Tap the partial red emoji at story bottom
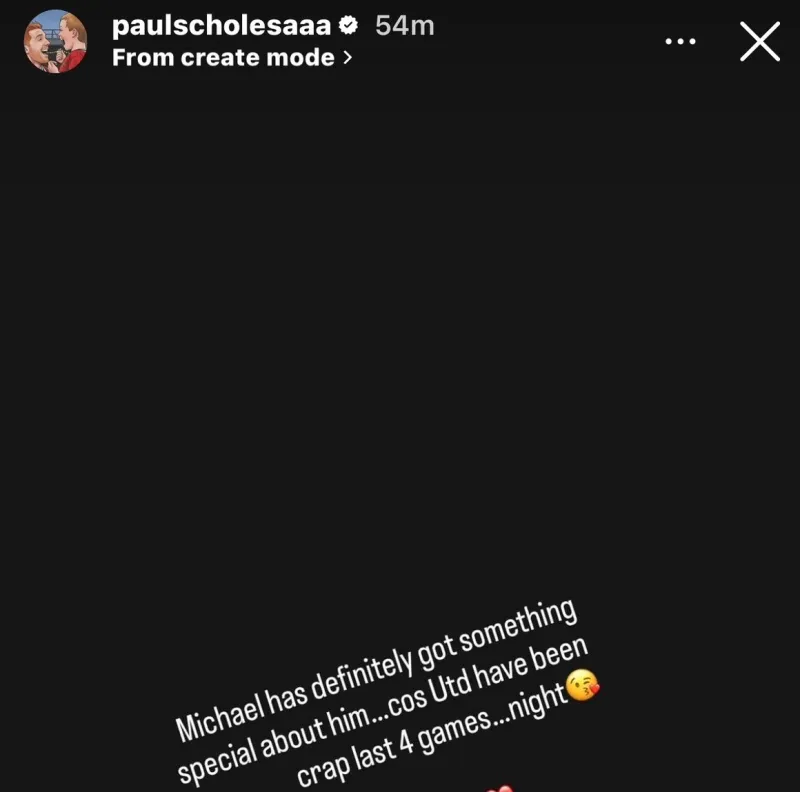Screen dimensions: 800x792 (500, 788)
